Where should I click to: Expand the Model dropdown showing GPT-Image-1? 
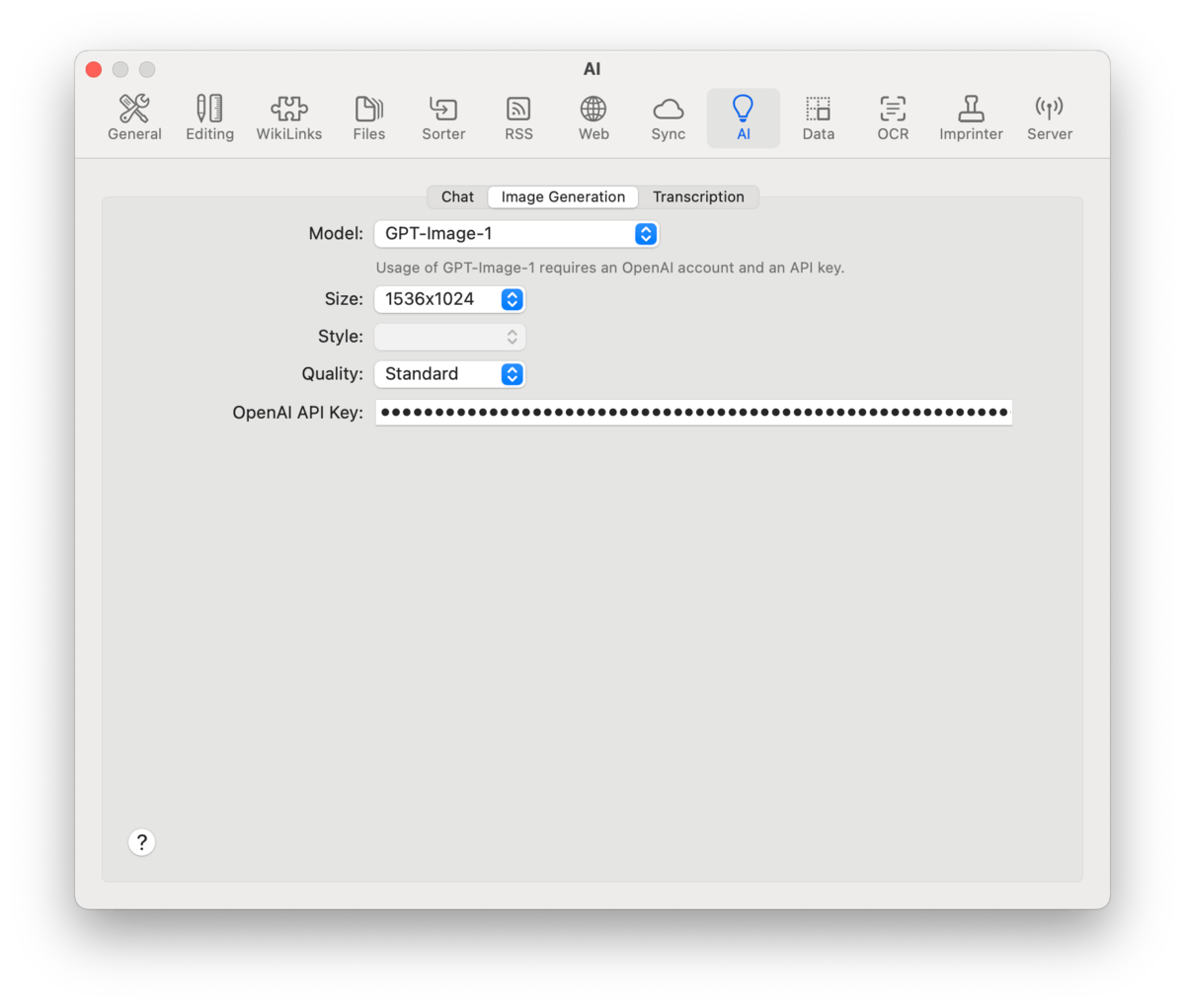pyautogui.click(x=515, y=234)
